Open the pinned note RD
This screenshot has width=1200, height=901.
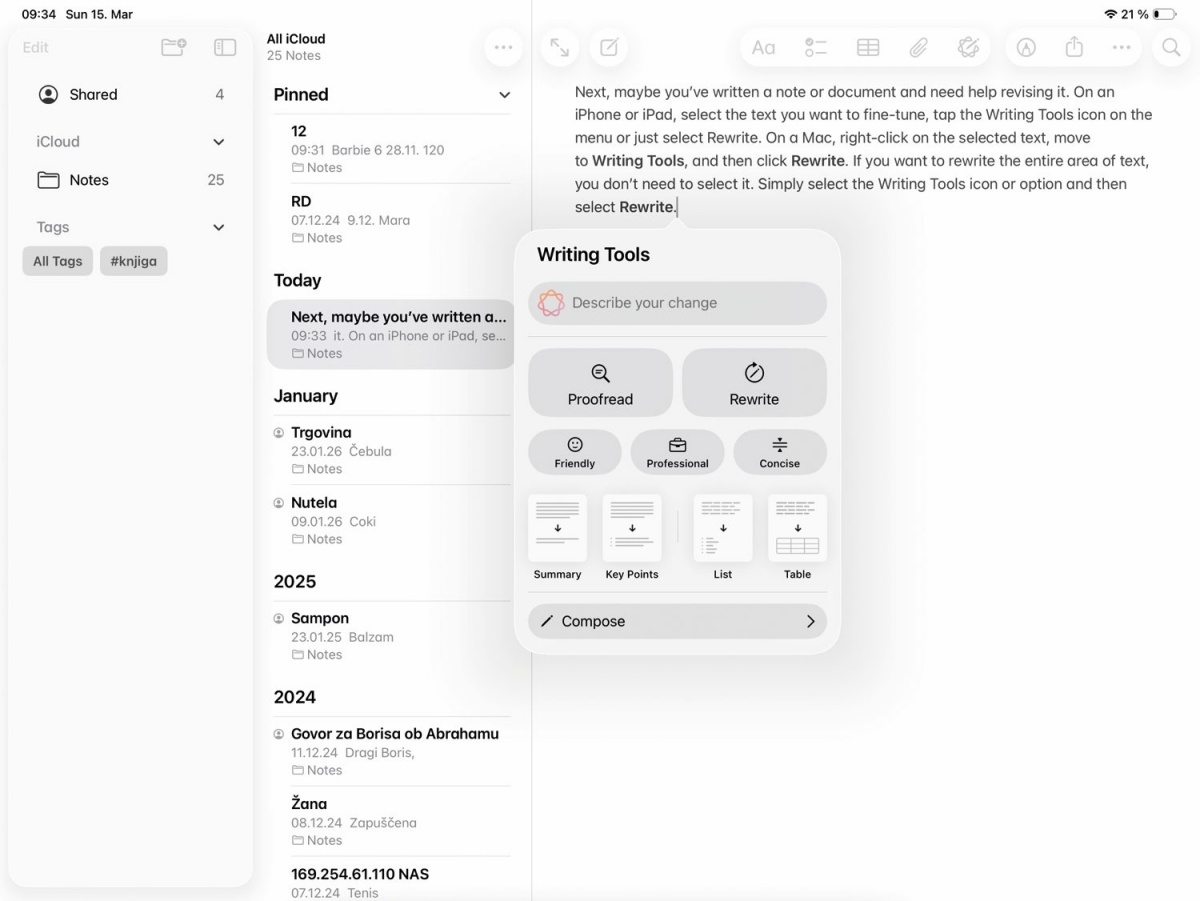391,219
